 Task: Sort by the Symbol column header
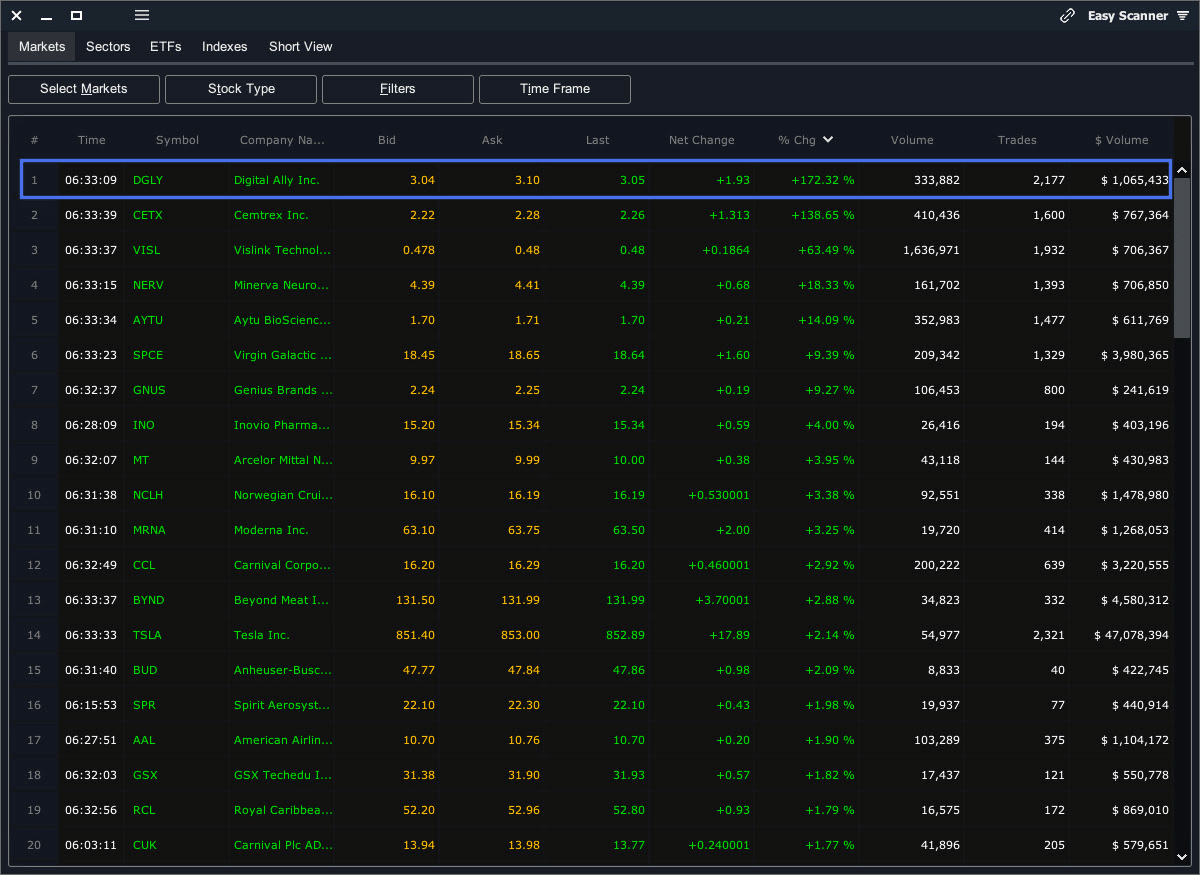pos(177,140)
